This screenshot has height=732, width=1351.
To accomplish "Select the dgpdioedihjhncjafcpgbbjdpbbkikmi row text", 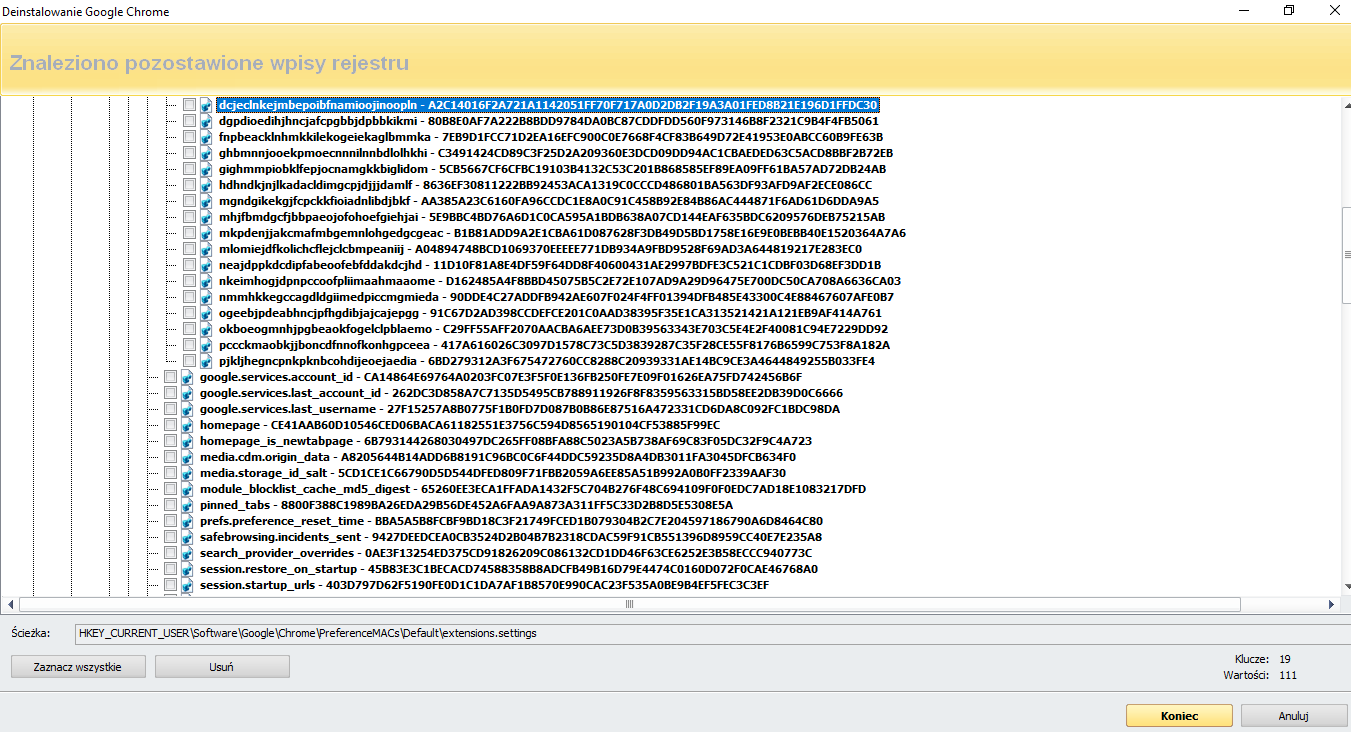I will 549,121.
